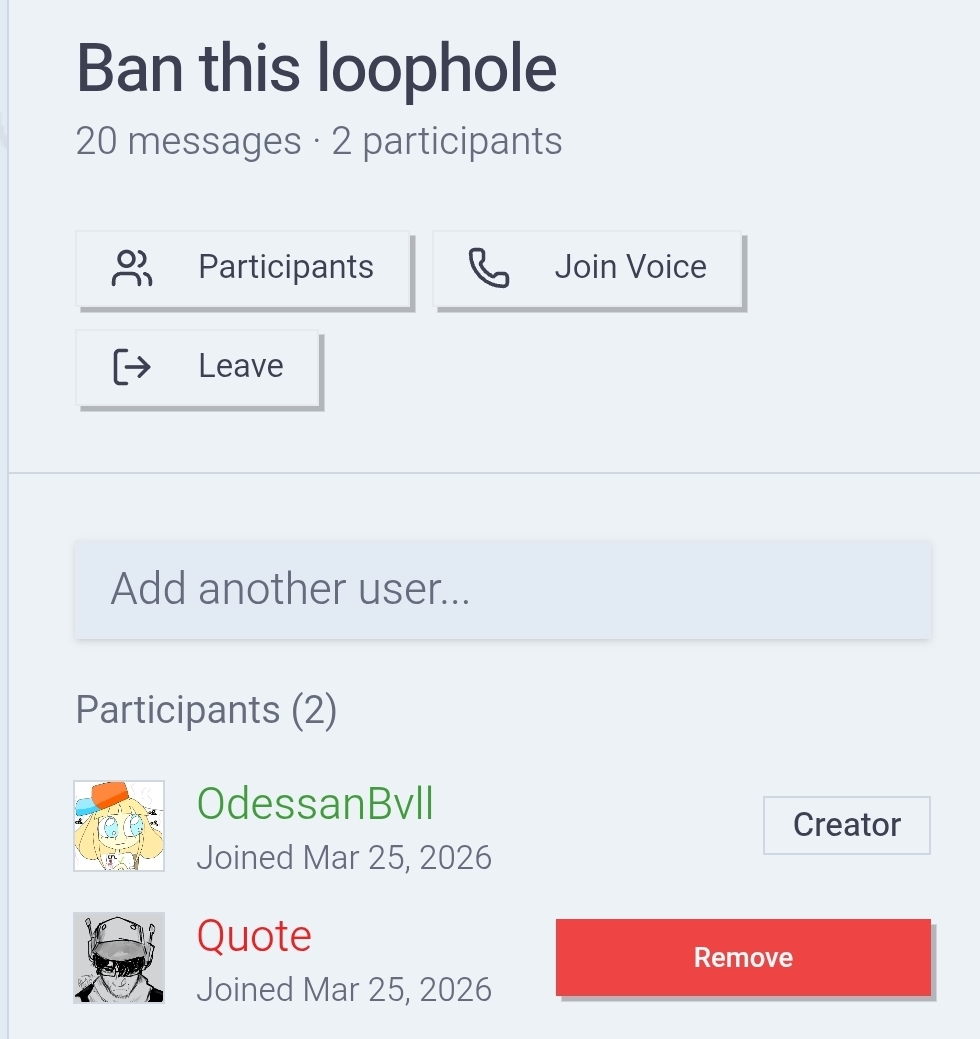Screen dimensions: 980x1039
Task: Open OdessanBvll's avatar image
Action: coord(119,826)
